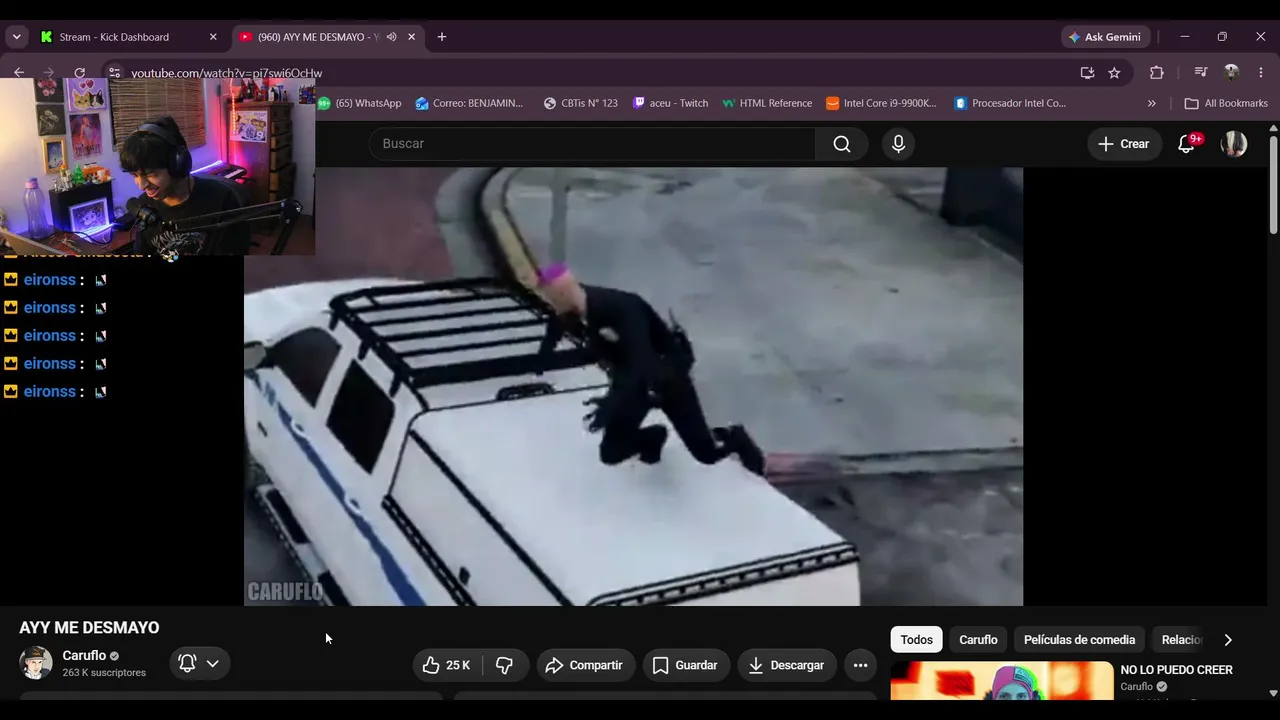Click the page vertical scrollbar
The height and width of the screenshot is (720, 1280).
click(x=1273, y=184)
